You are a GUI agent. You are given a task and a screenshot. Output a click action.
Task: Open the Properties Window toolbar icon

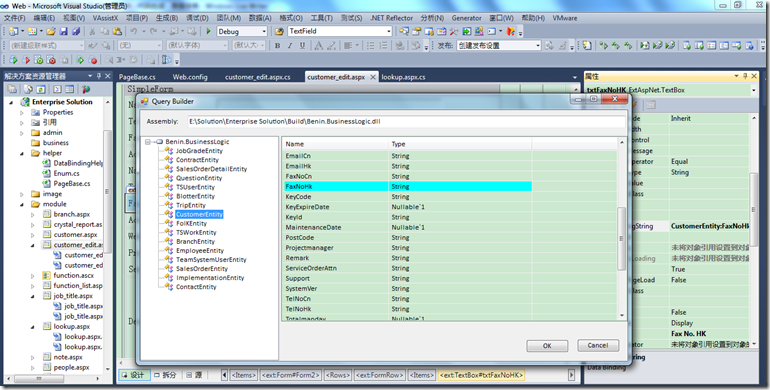pyautogui.click(x=416, y=31)
